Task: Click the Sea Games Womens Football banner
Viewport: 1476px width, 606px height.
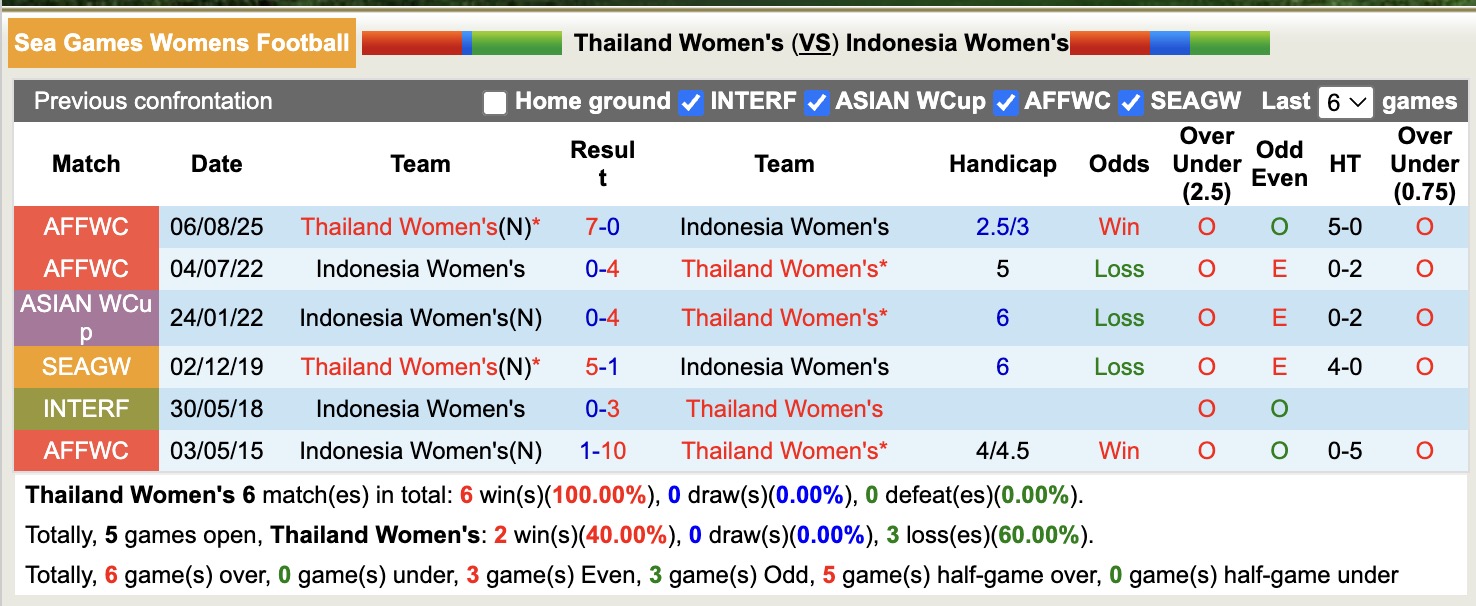Action: click(x=180, y=43)
